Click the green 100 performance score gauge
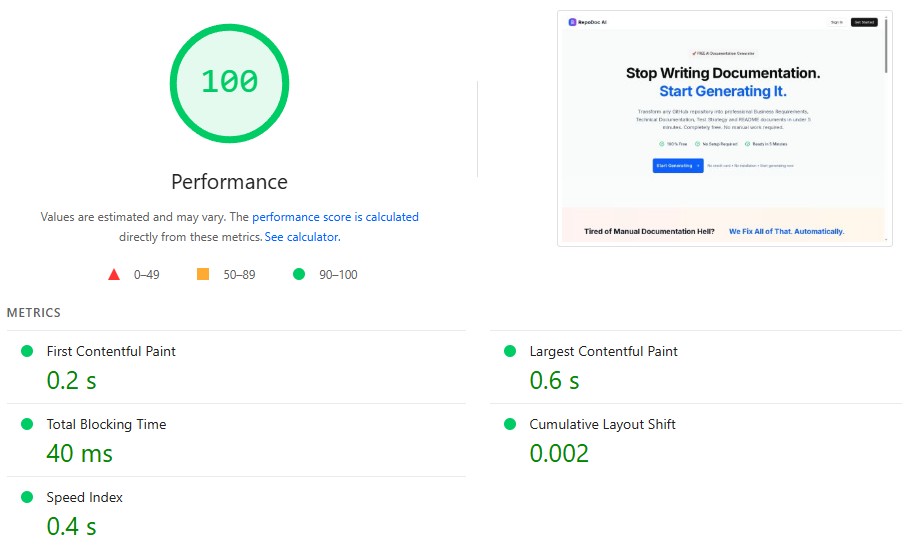This screenshot has width=923, height=546. pos(229,82)
